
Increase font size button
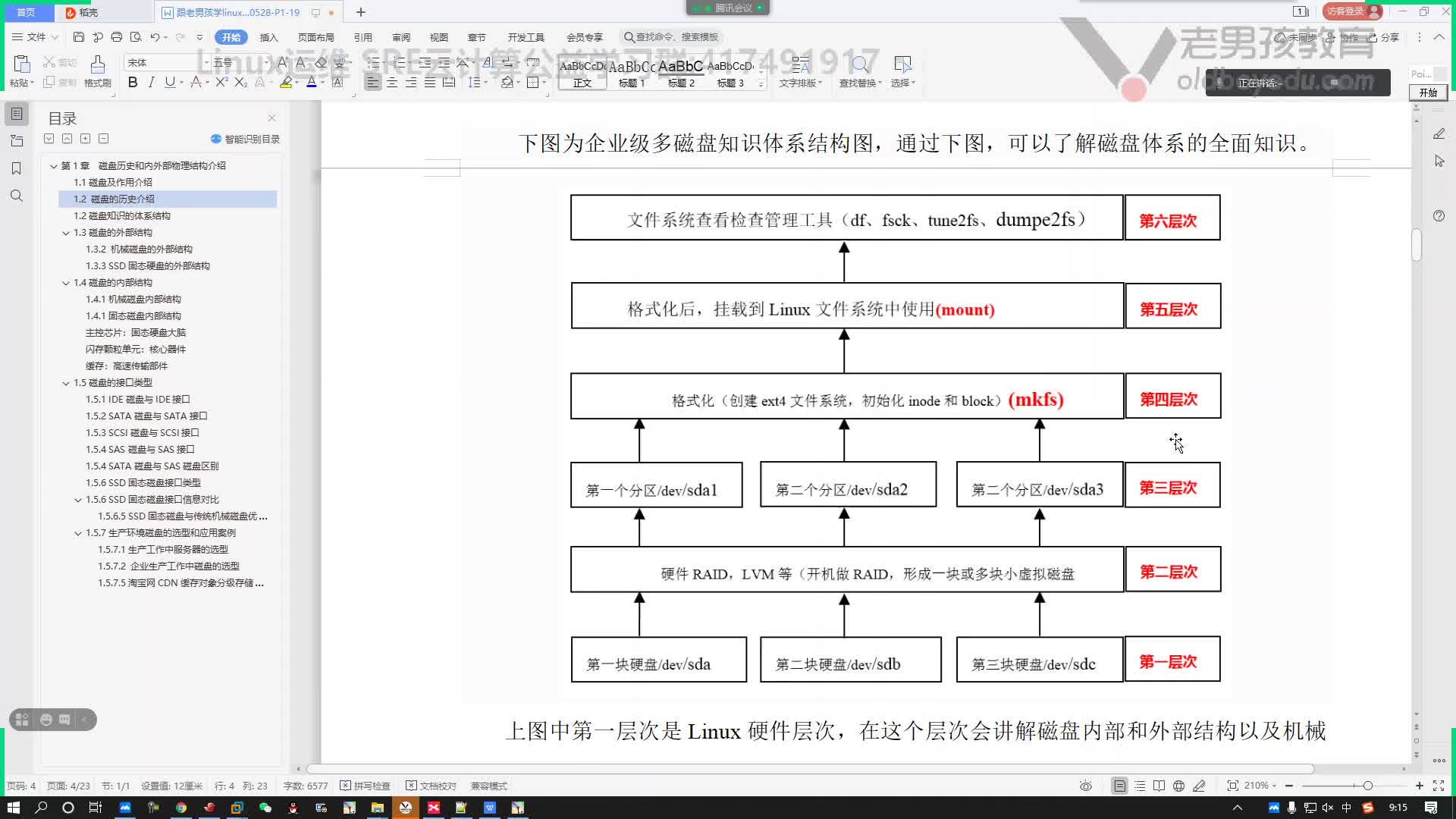tap(283, 62)
